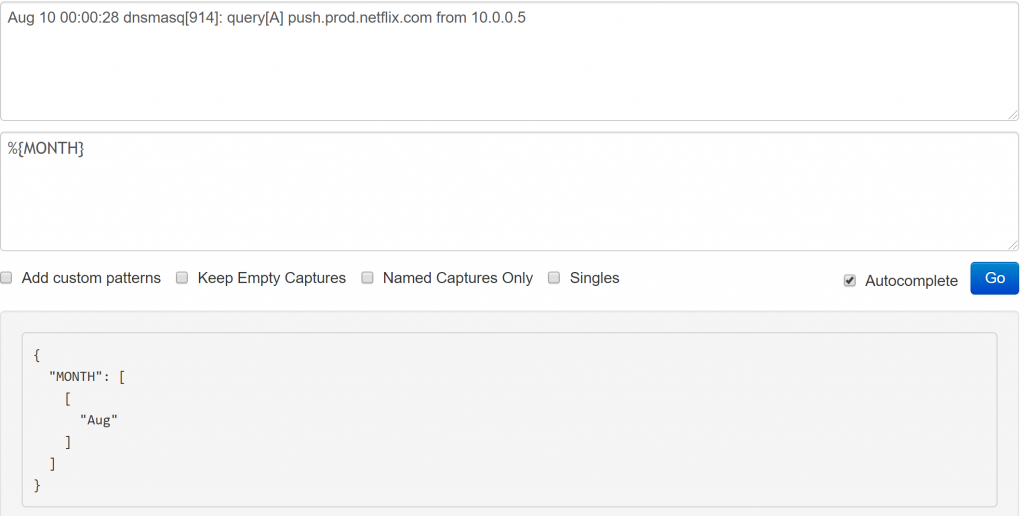Click dnsmasq[914] in the log line
1024x516 pixels.
tap(172, 18)
